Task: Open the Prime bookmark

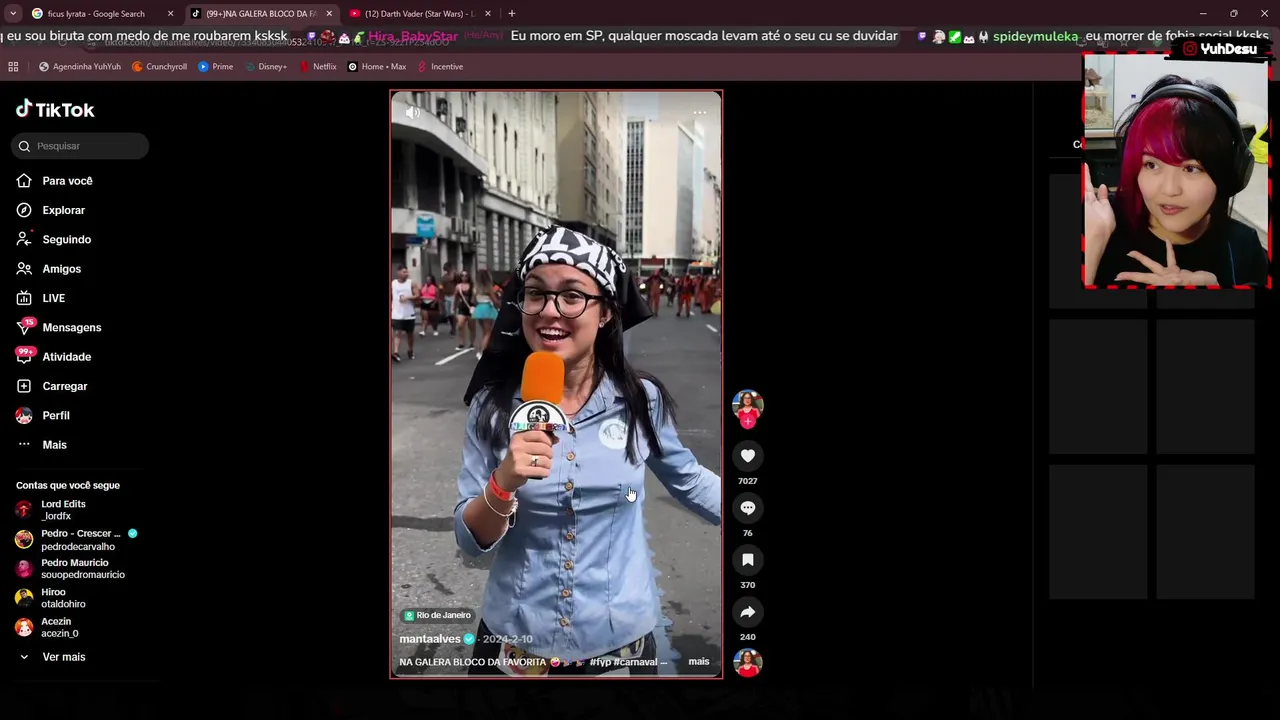Action: [216, 67]
